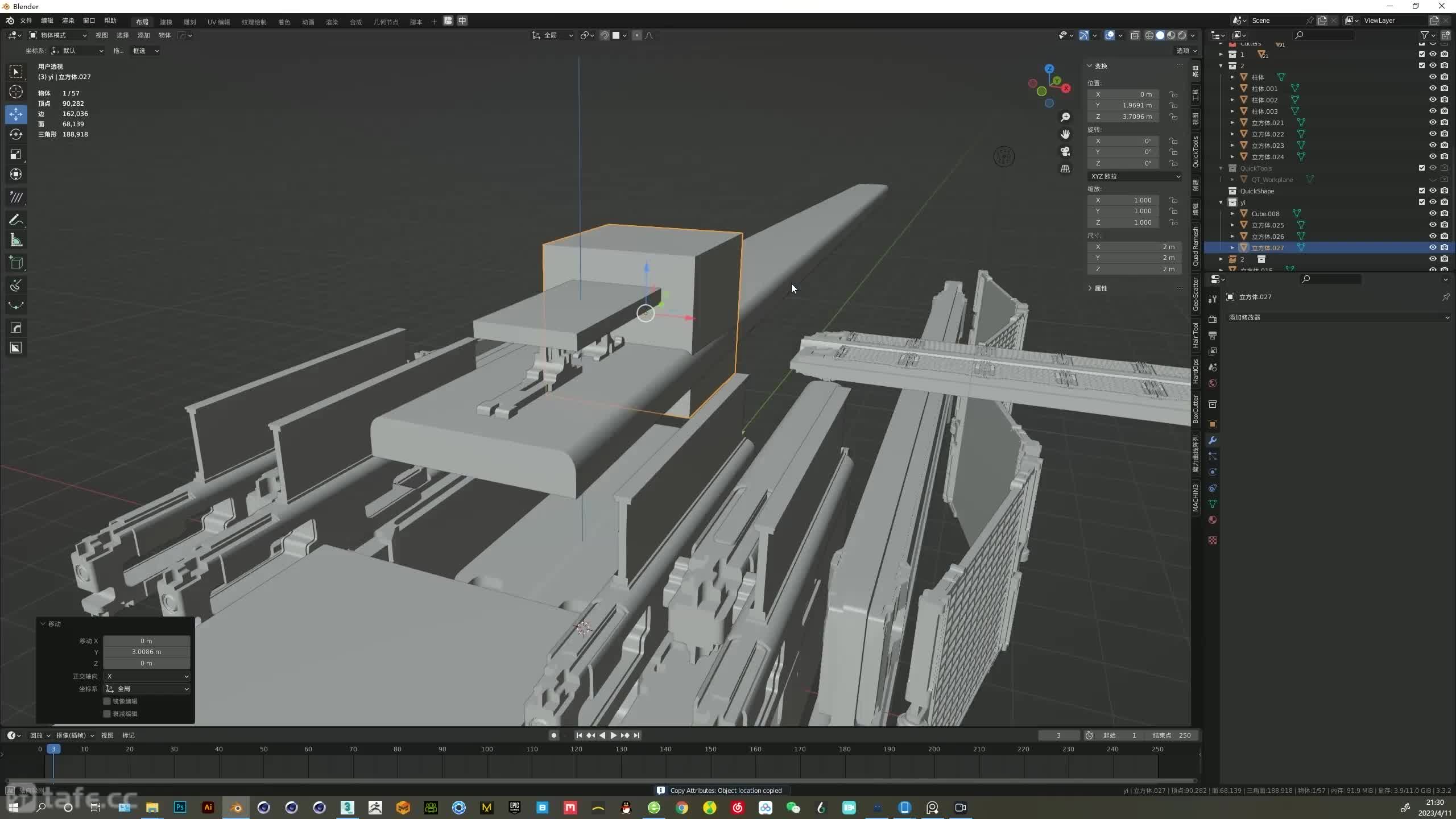
Task: Click the 选项 button
Action: [x=1186, y=51]
